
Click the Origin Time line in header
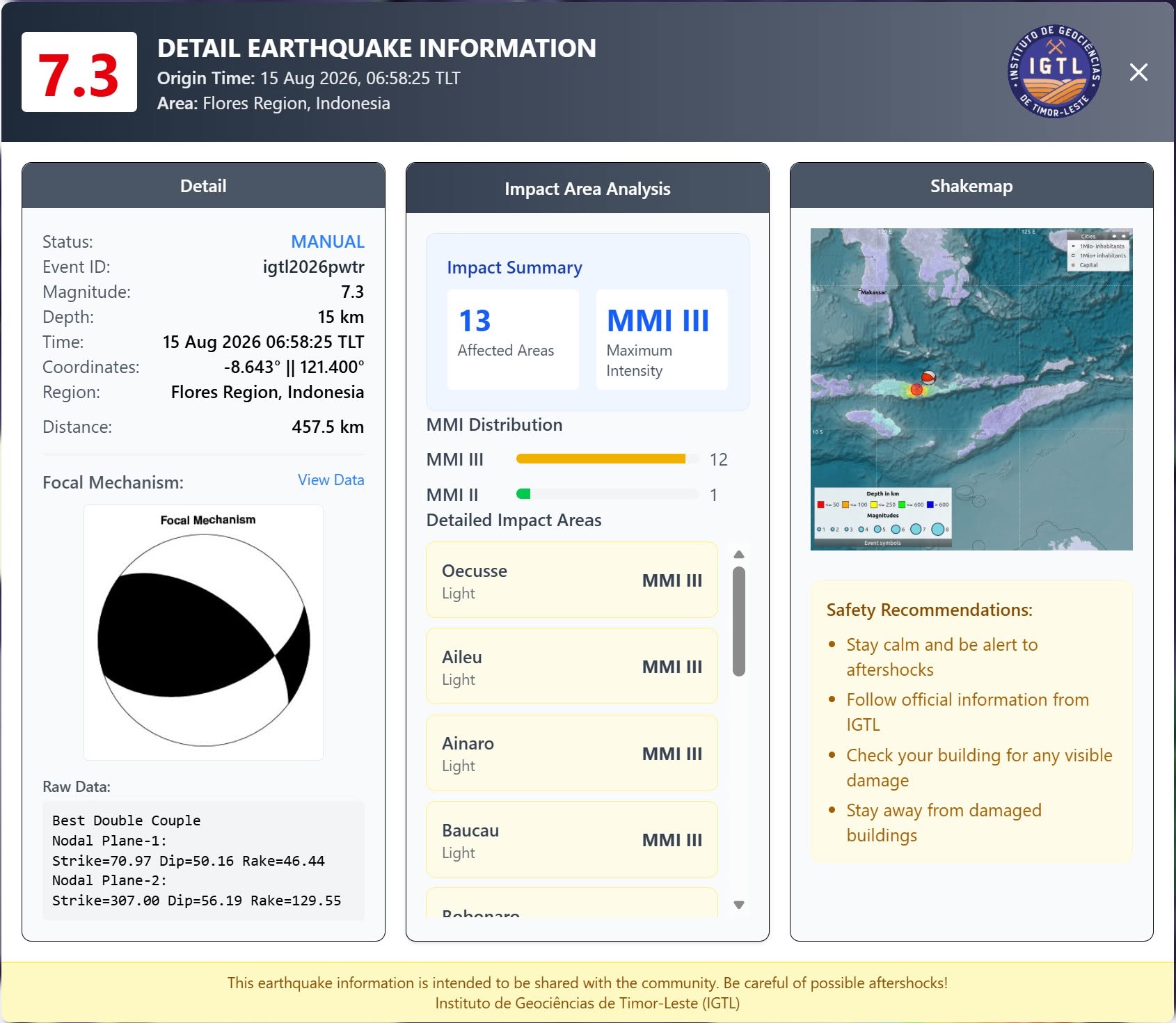pos(309,78)
